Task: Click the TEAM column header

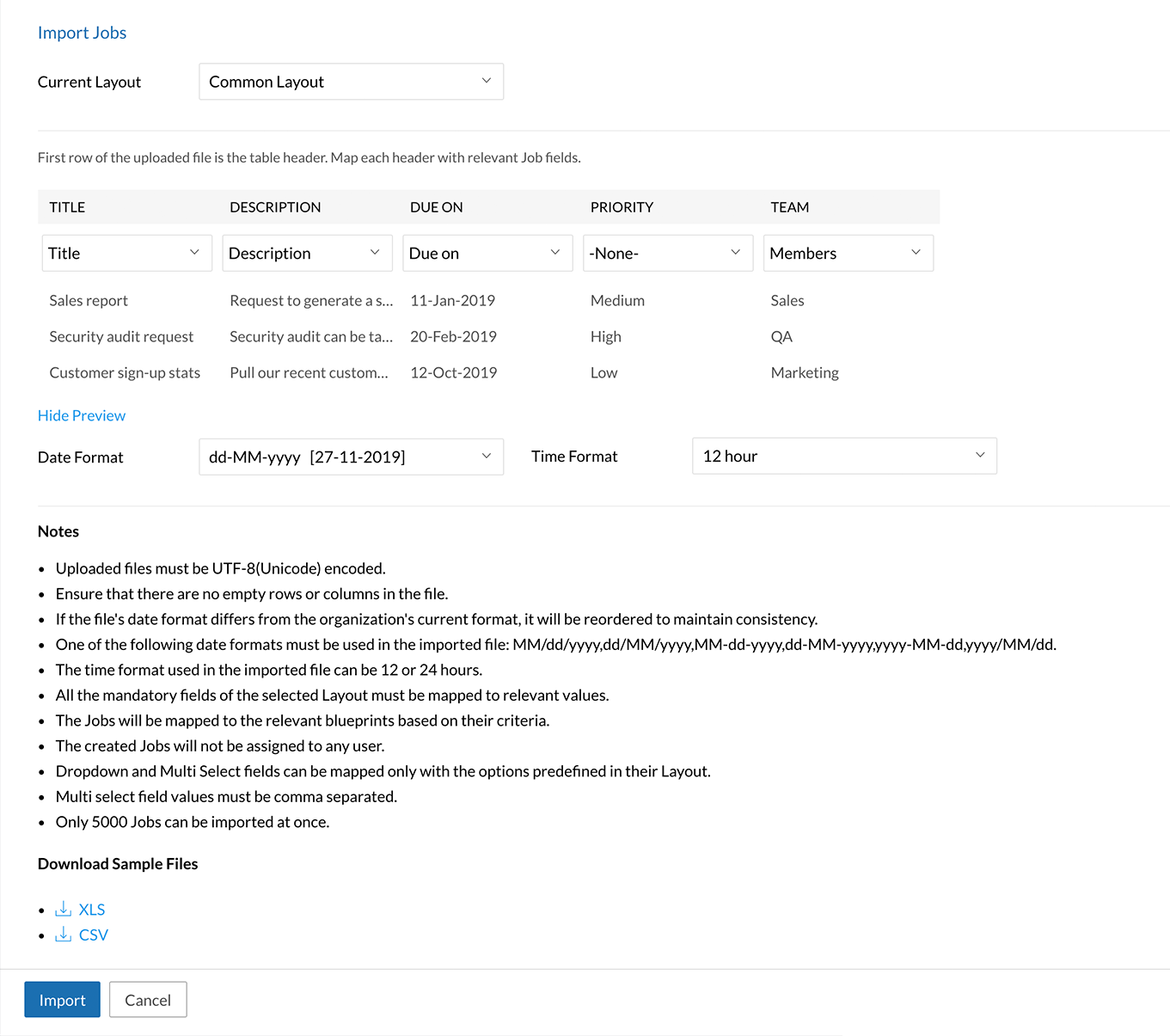Action: [789, 207]
